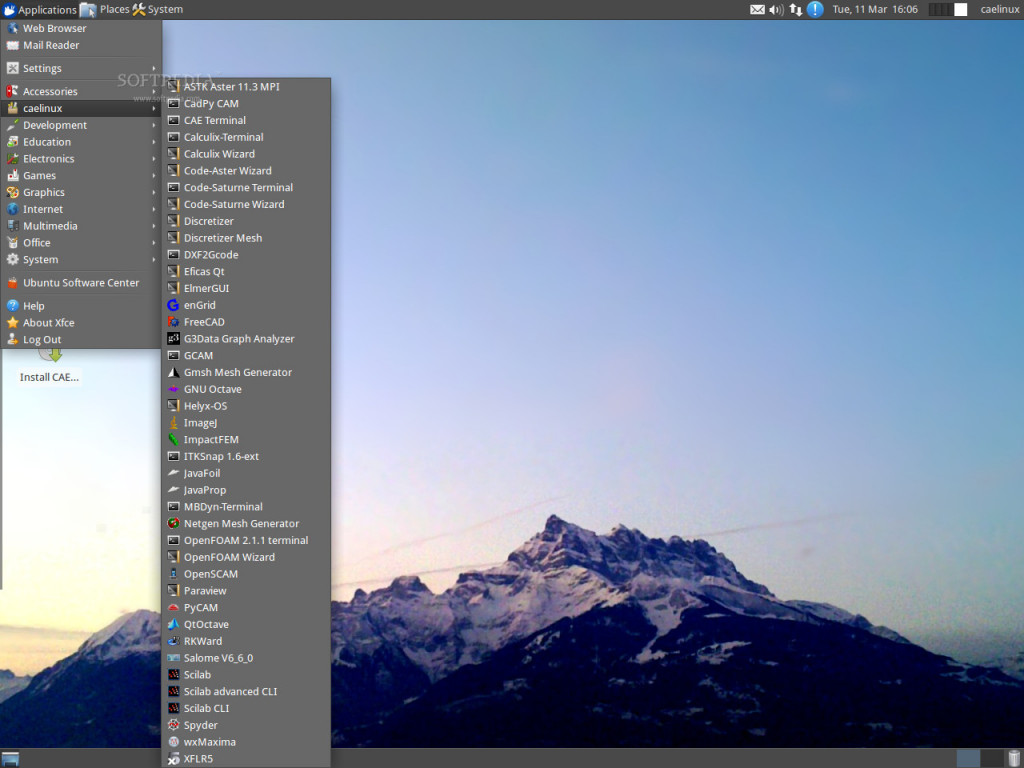1024x768 pixels.
Task: Expand the Graphics submenu arrow
Action: point(154,193)
